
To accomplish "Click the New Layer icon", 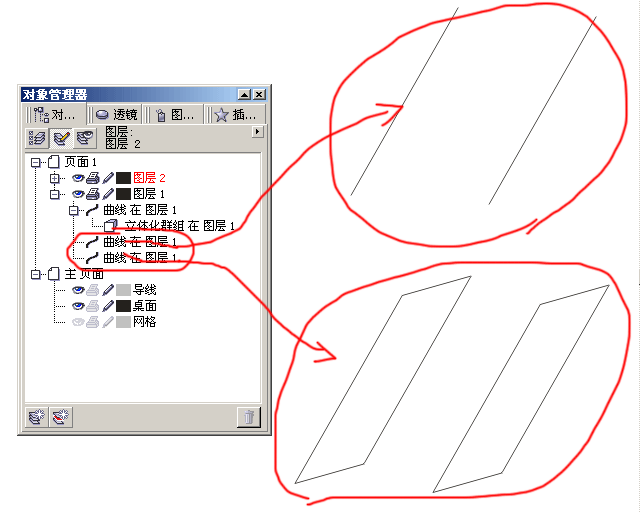I will [x=37, y=417].
